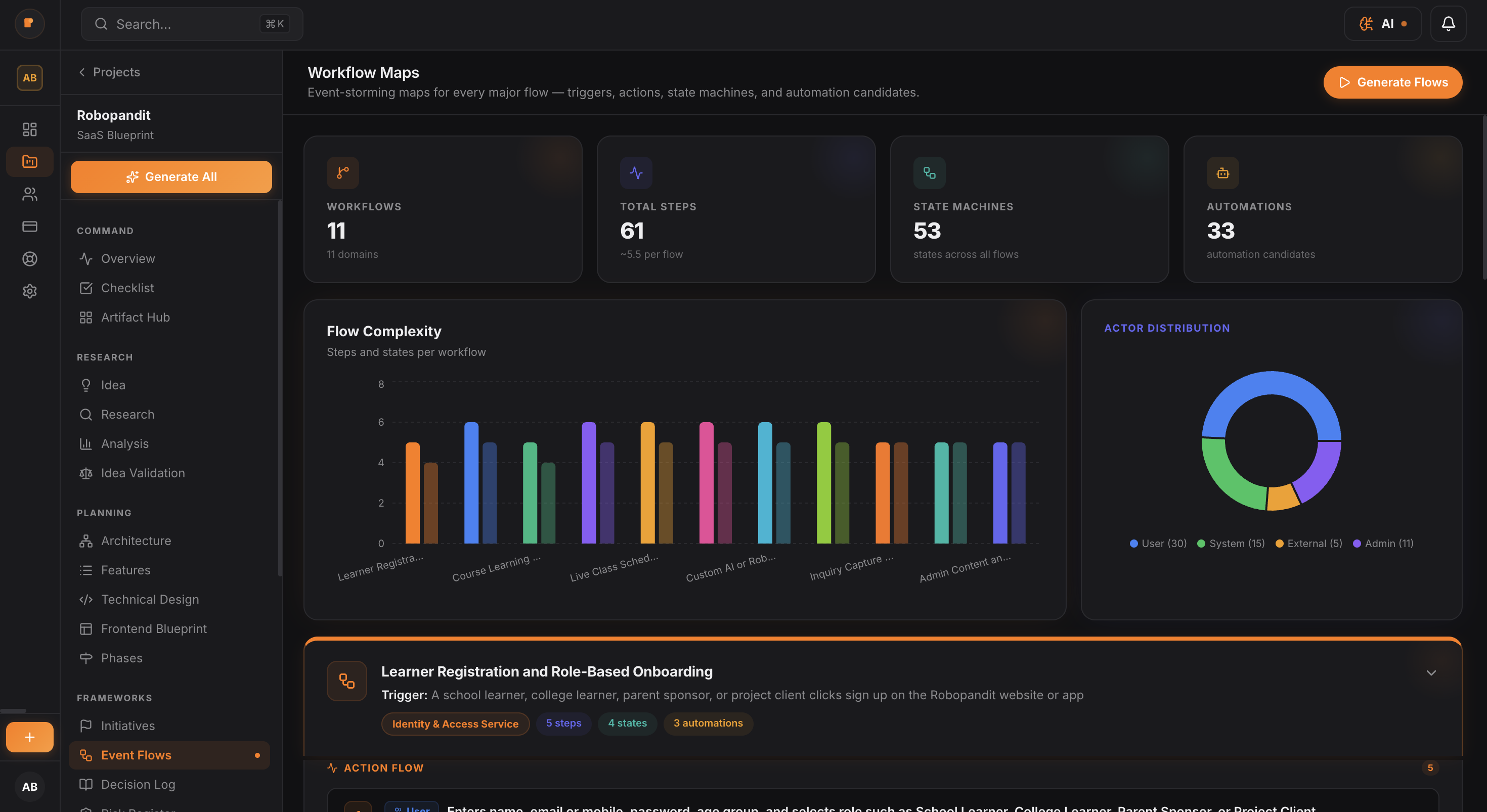Click the Generate All button
Viewport: 1487px width, 812px height.
click(171, 176)
